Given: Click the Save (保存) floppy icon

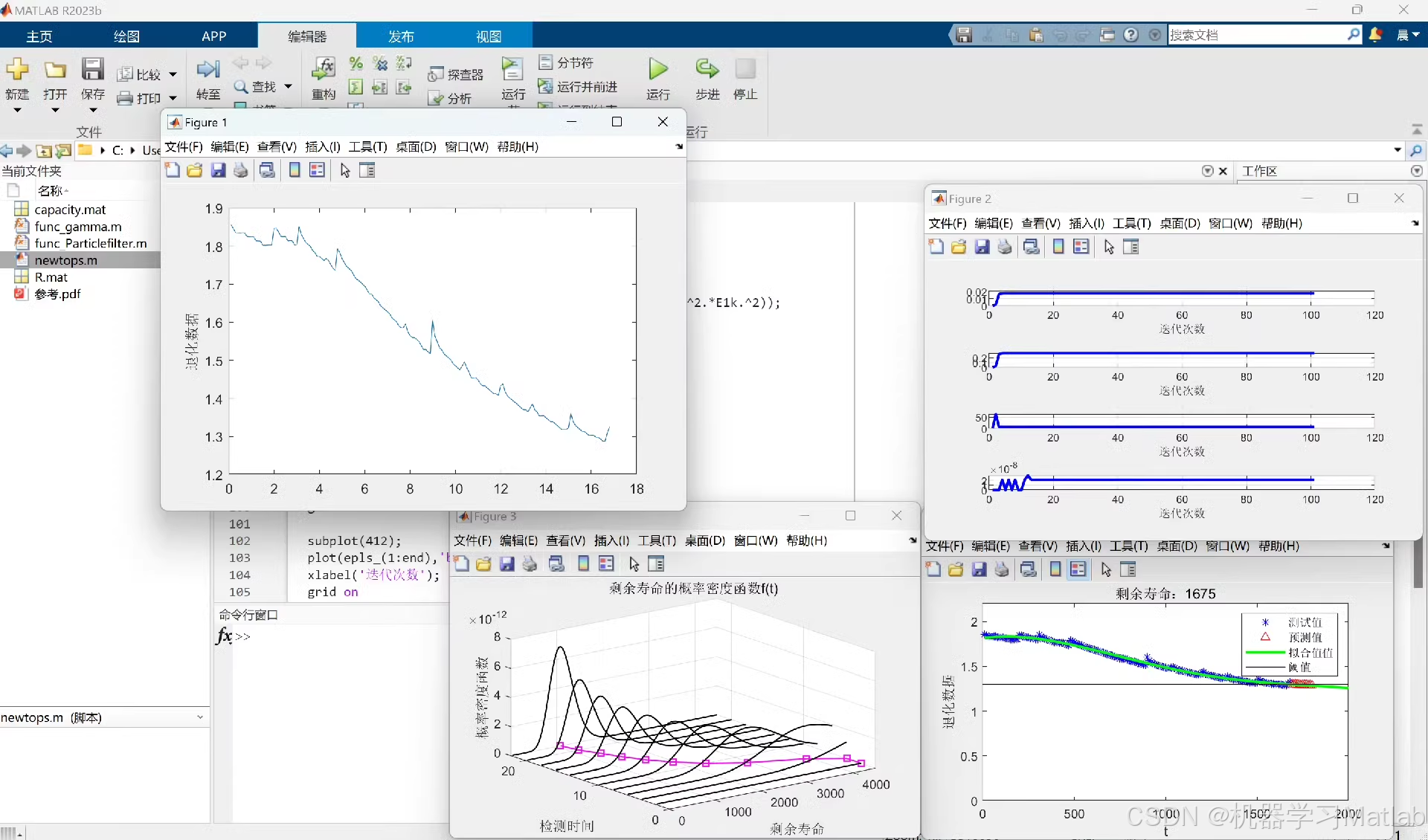Looking at the screenshot, I should coord(92,70).
